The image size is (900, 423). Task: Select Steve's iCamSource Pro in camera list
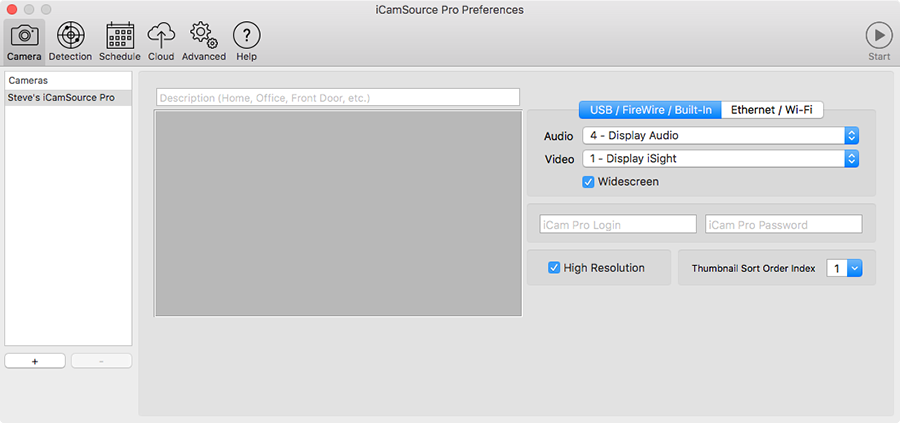tap(68, 98)
